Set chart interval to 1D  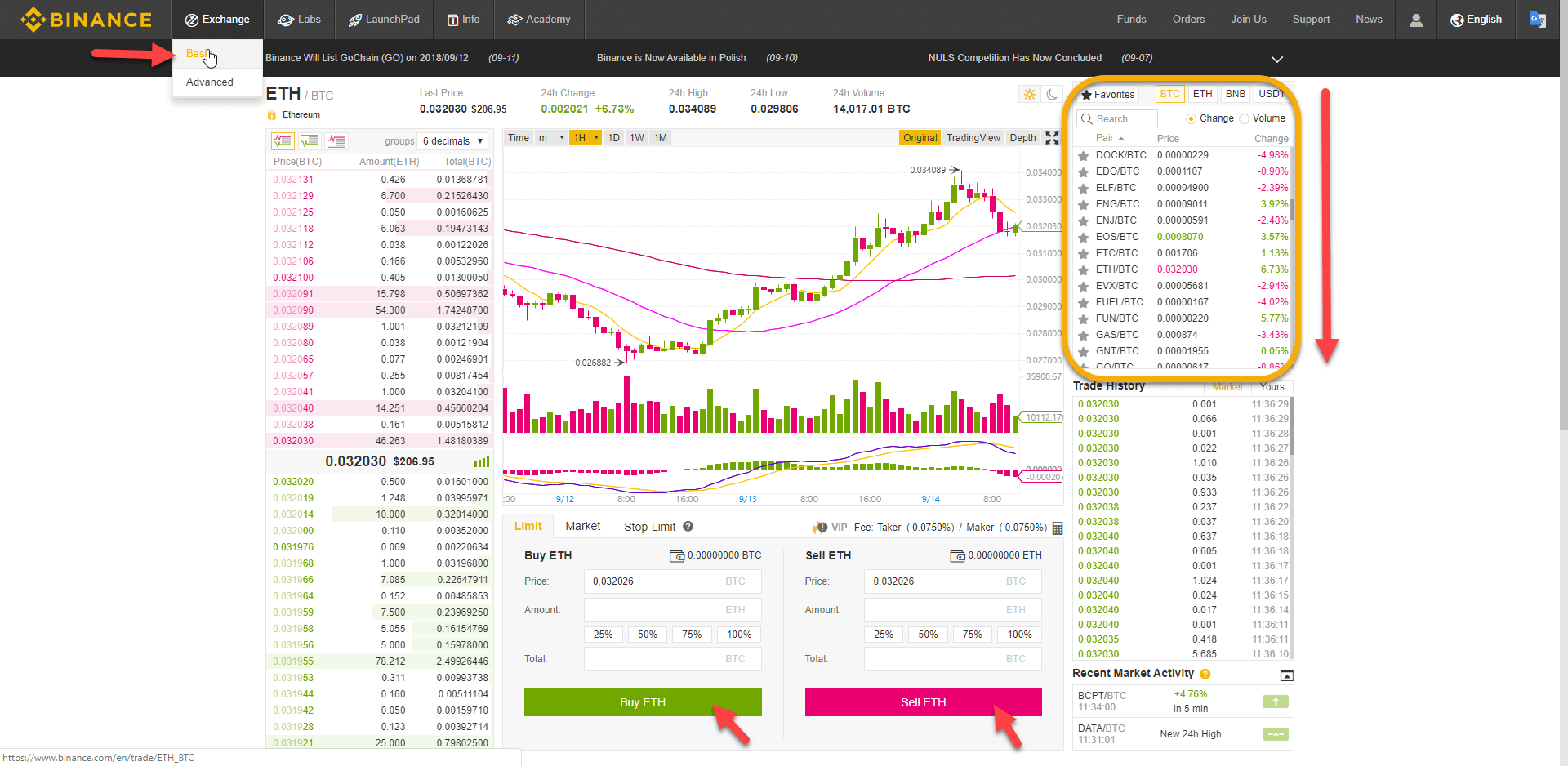pyautogui.click(x=614, y=138)
